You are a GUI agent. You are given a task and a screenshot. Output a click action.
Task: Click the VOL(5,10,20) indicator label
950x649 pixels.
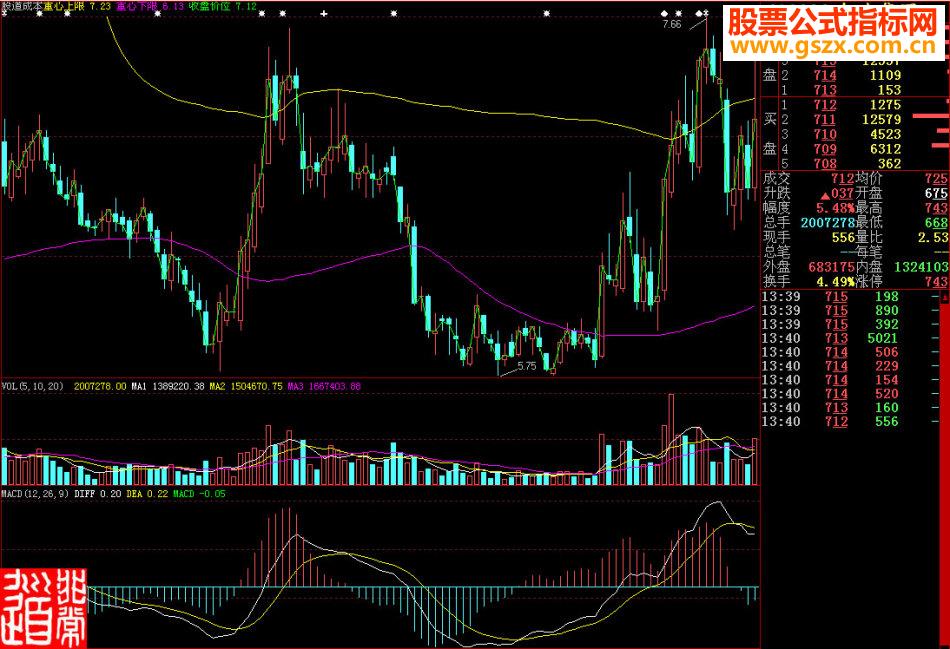32,386
